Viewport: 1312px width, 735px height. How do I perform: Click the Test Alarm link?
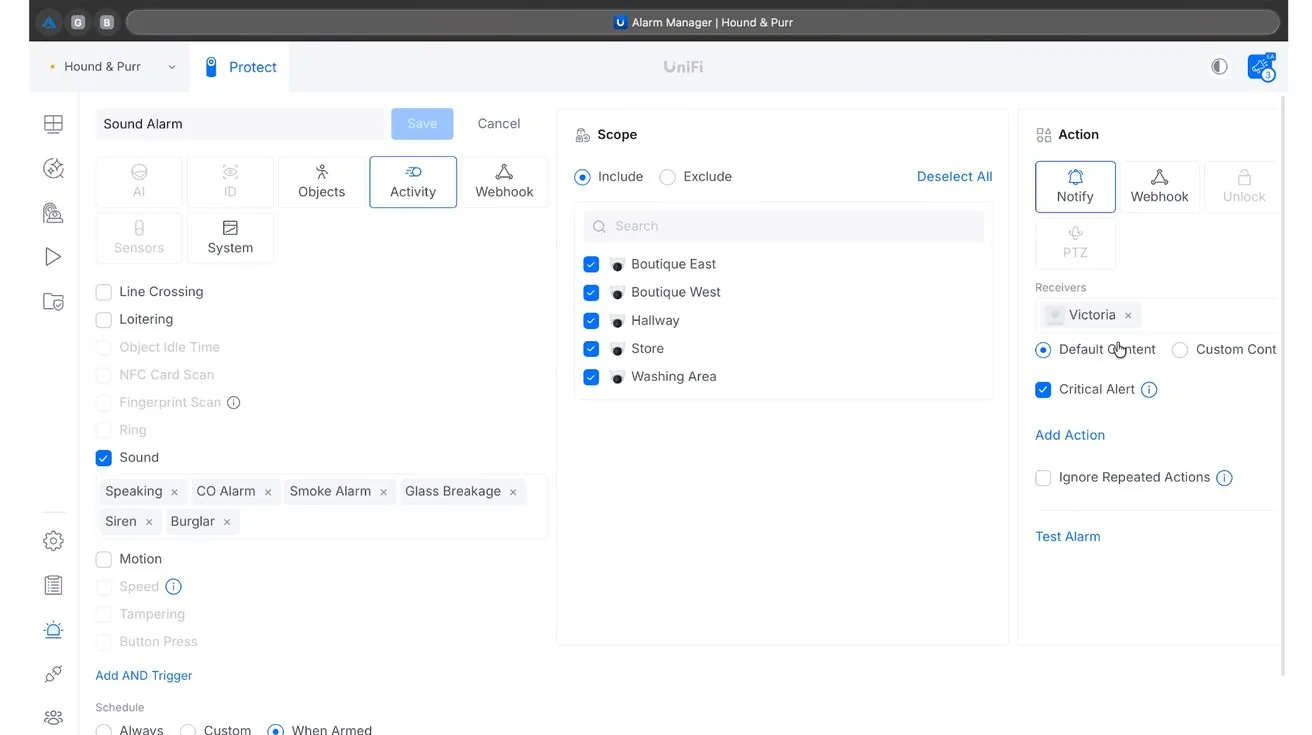pos(1068,537)
